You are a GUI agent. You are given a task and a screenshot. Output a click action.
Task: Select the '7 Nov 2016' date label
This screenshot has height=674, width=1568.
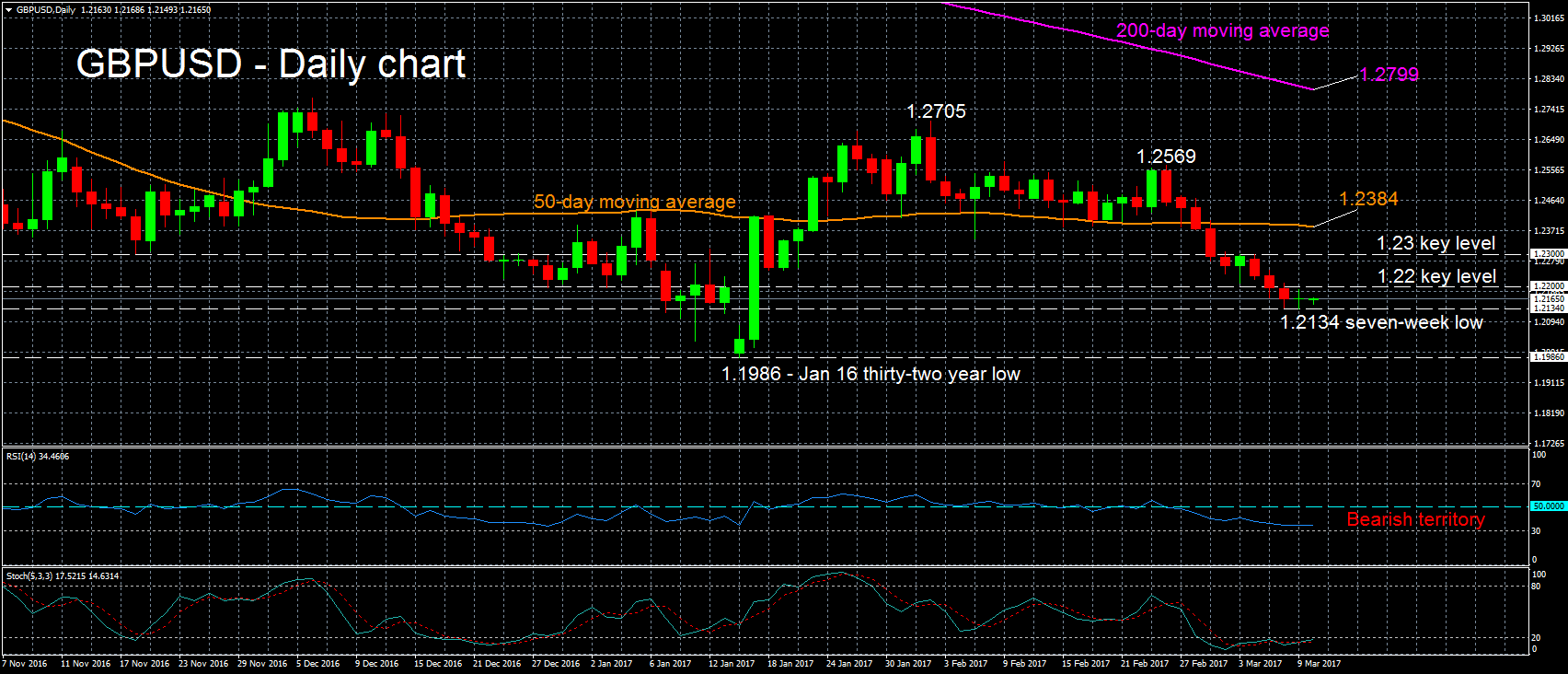25,664
